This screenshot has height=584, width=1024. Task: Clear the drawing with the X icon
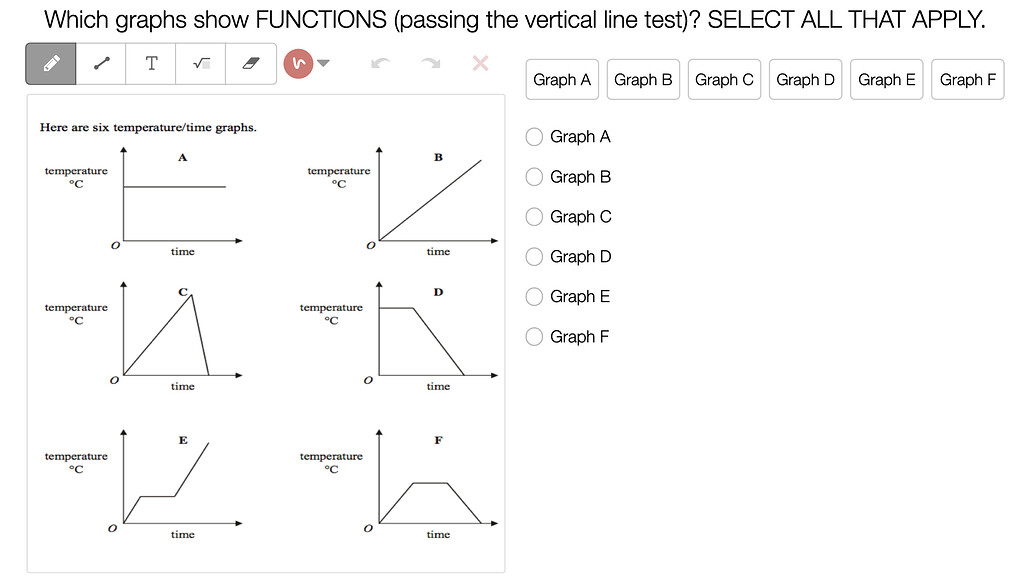(x=479, y=63)
